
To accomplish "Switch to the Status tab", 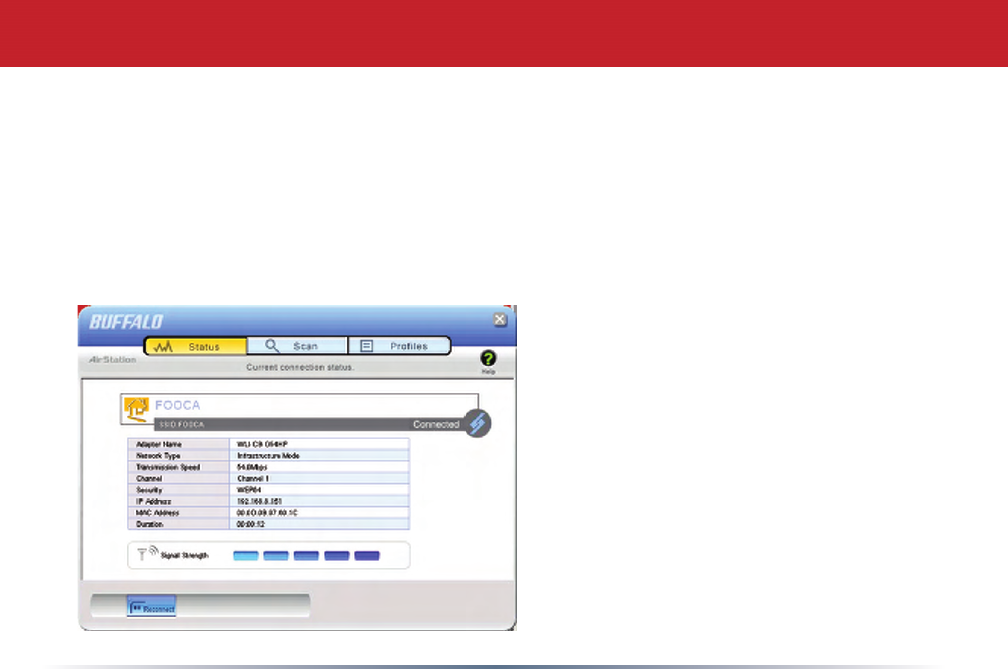I will click(195, 346).
